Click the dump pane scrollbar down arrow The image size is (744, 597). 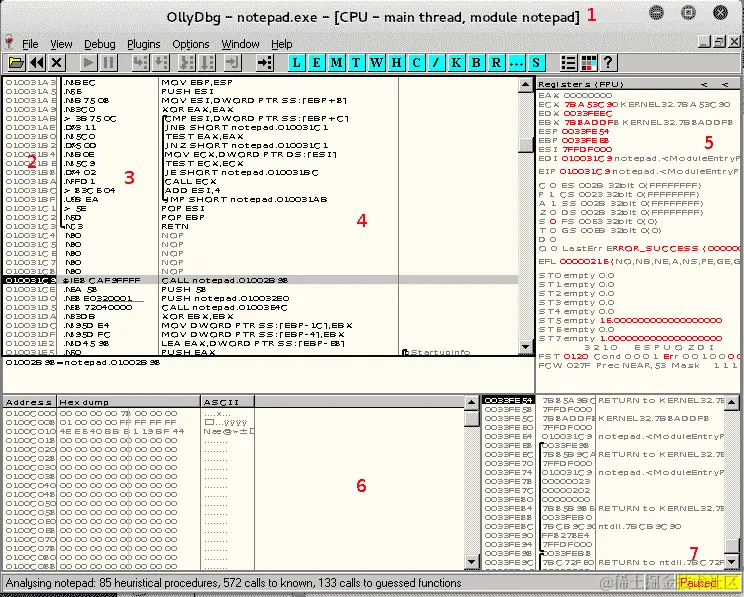pyautogui.click(x=471, y=562)
